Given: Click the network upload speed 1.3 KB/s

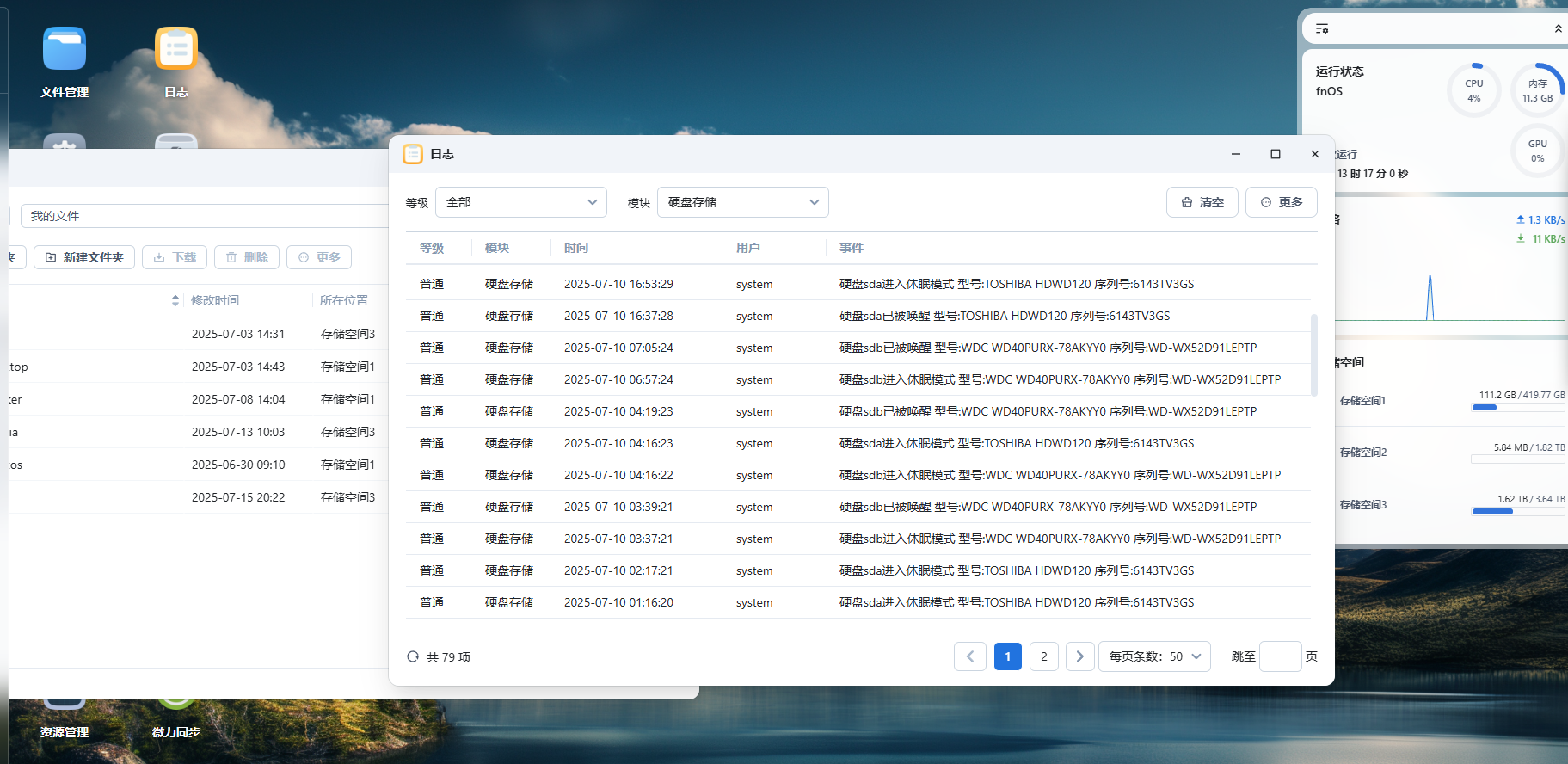Looking at the screenshot, I should [1540, 220].
